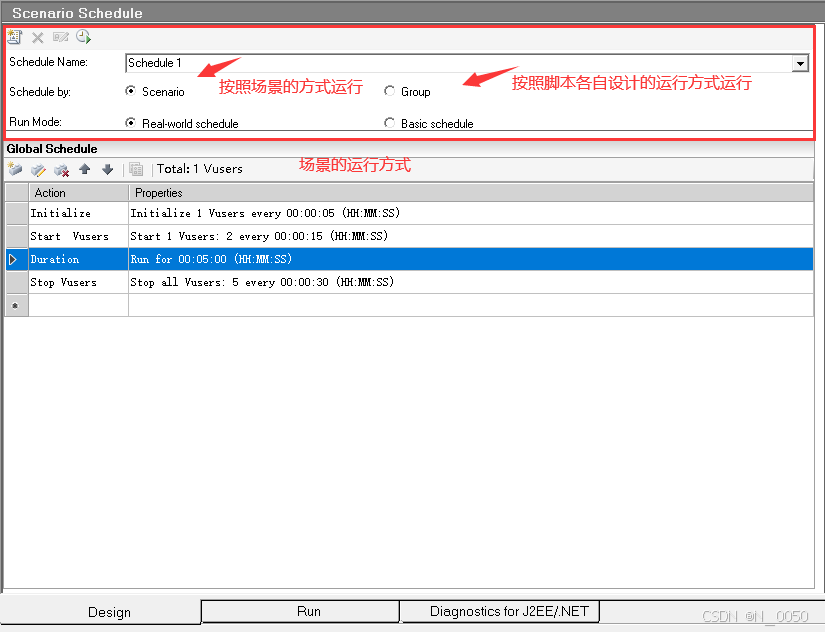Viewport: 825px width, 632px height.
Task: Click the Add Action brick icon
Action: (15, 169)
